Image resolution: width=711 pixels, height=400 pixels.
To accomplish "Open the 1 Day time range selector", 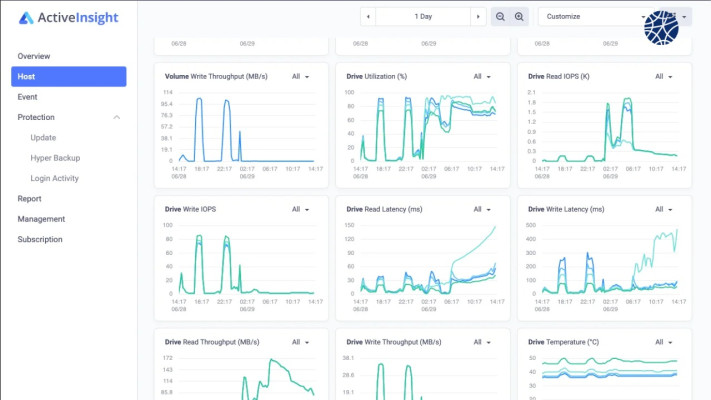I will (423, 17).
